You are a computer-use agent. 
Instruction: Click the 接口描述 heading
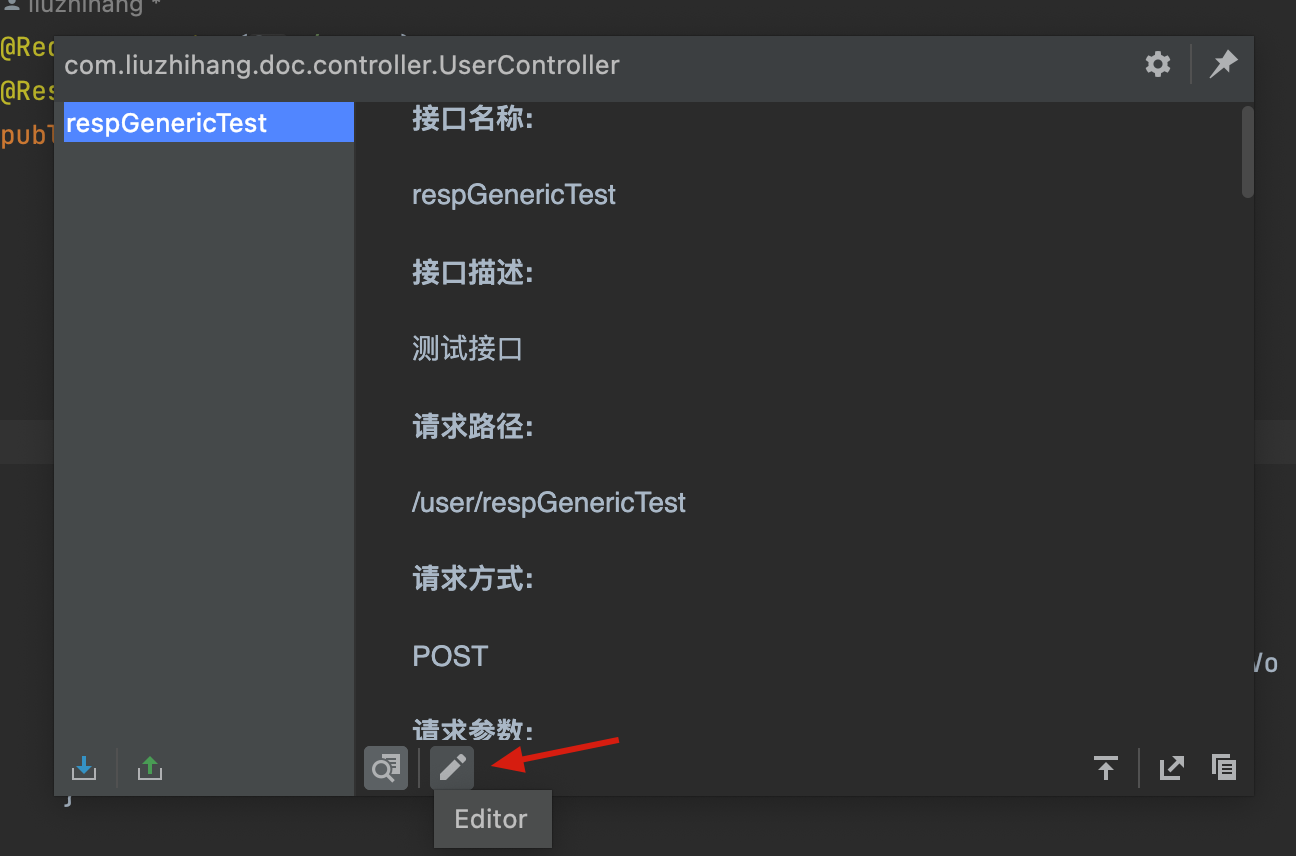[x=473, y=272]
